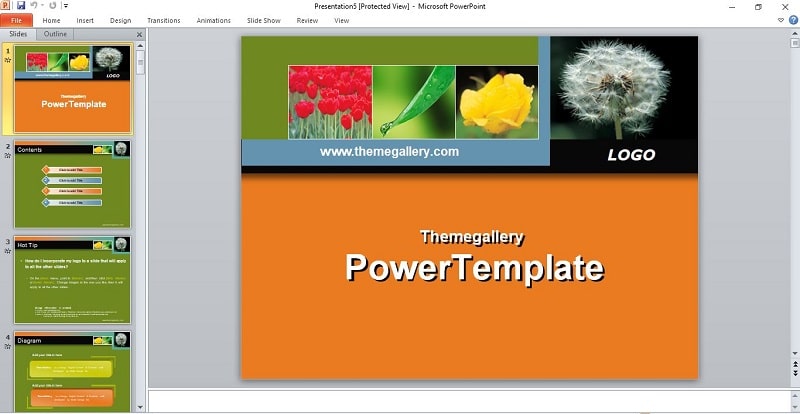Select the Themegallery subtitle text
This screenshot has height=414, width=800.
point(472,237)
